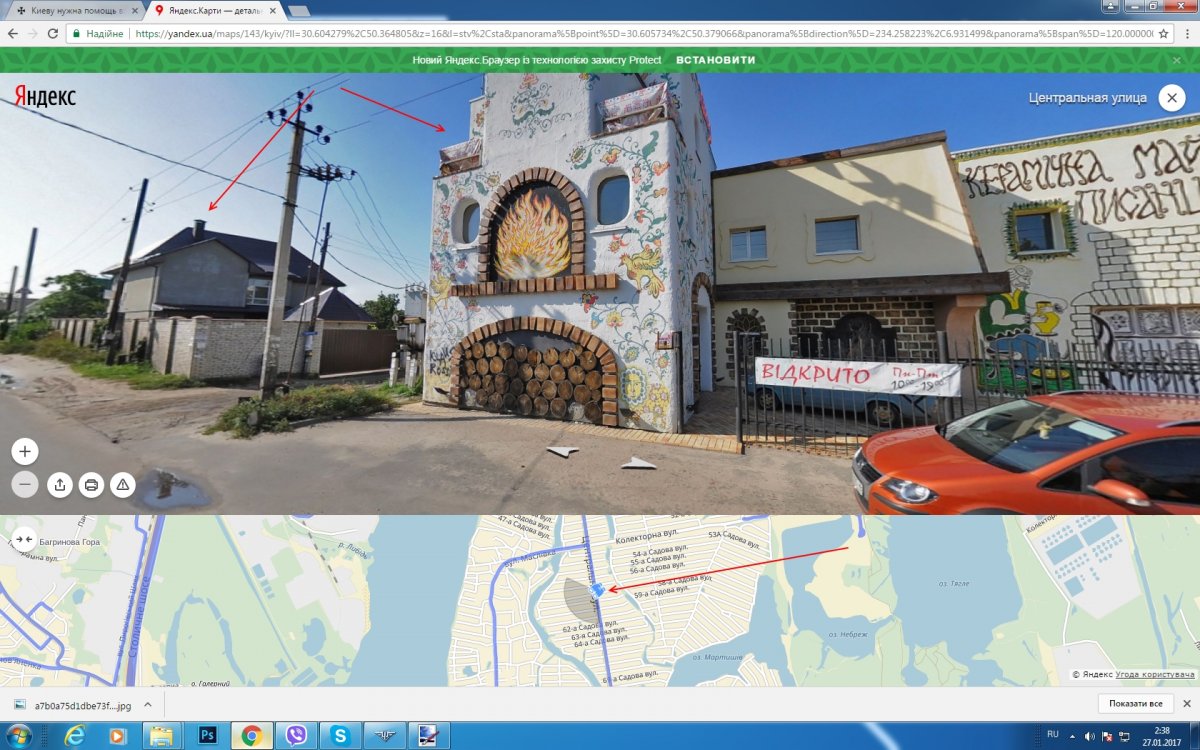Launch Internet Explorer from the taskbar

coord(73,735)
